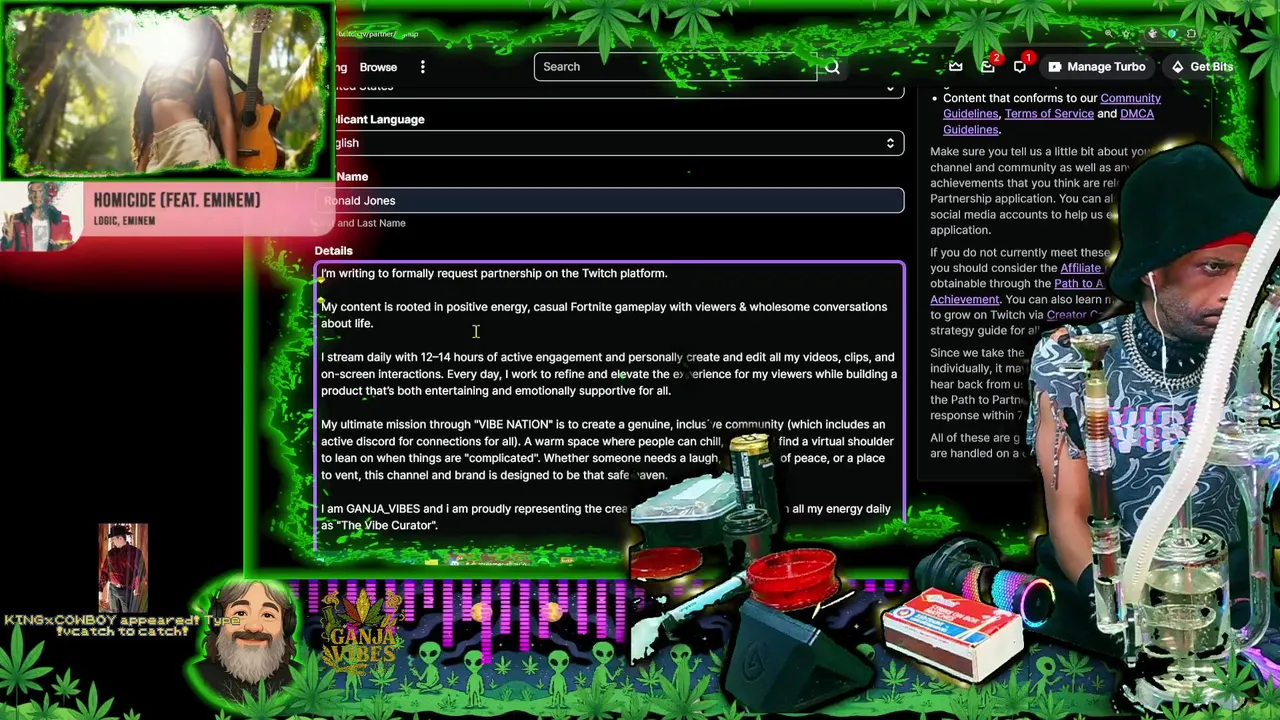Click 'HOMICIDE (FEAT. EMINEM)' song title
The height and width of the screenshot is (720, 1280).
[177, 200]
